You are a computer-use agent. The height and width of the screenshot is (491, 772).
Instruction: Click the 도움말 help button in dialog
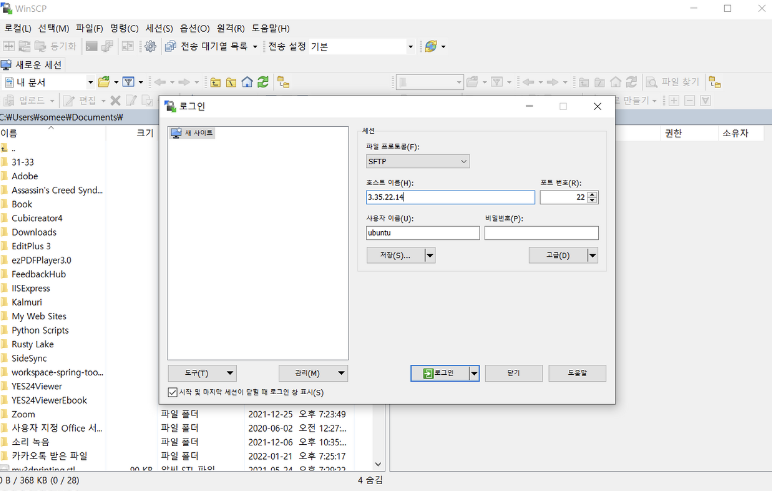(x=577, y=373)
